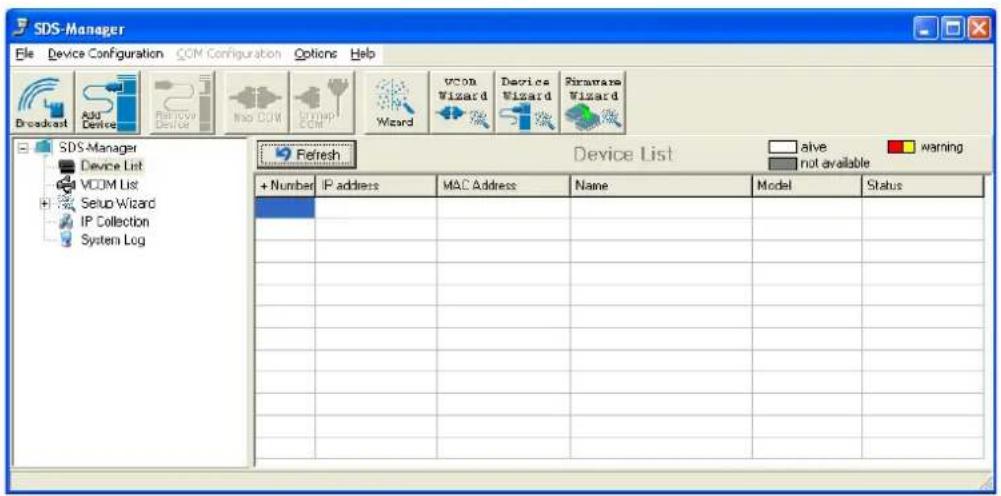Sort by the IP address column header
Screen dimensions: 1001x496
(x=375, y=186)
